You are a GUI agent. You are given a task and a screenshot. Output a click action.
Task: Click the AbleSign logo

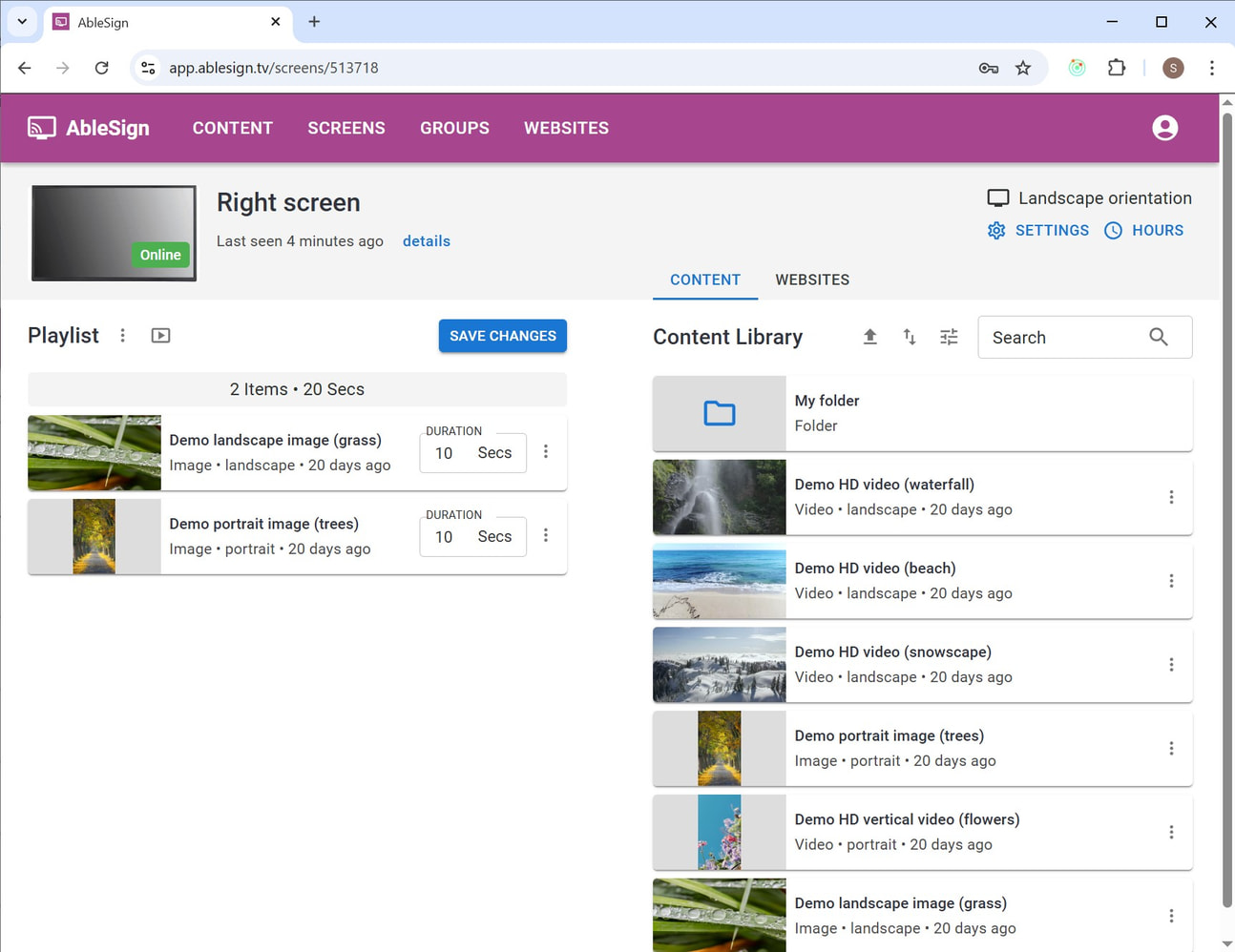click(x=89, y=128)
